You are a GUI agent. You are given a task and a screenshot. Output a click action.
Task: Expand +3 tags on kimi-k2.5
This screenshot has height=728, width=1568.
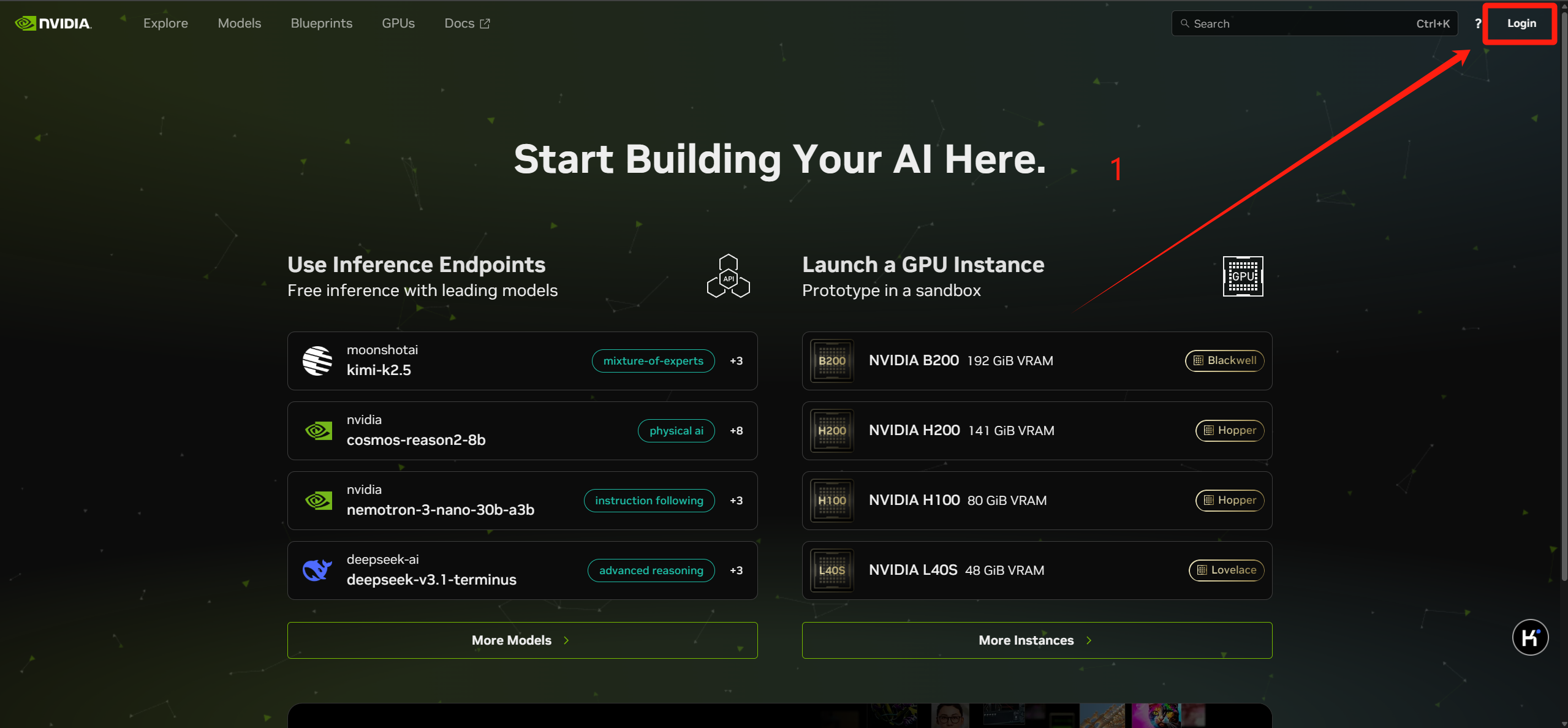click(736, 361)
